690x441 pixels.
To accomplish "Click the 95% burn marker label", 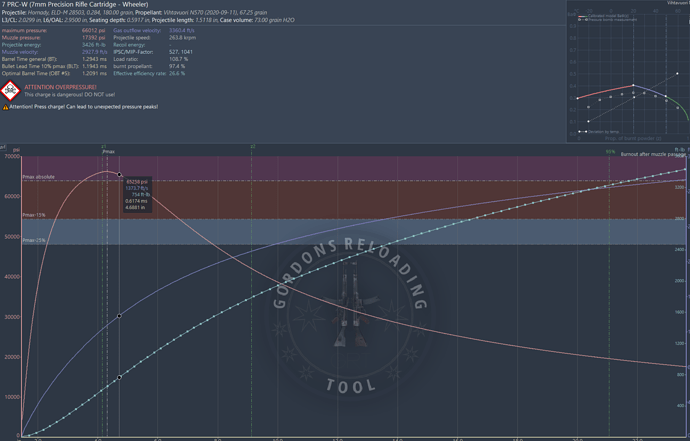I will [x=610, y=152].
